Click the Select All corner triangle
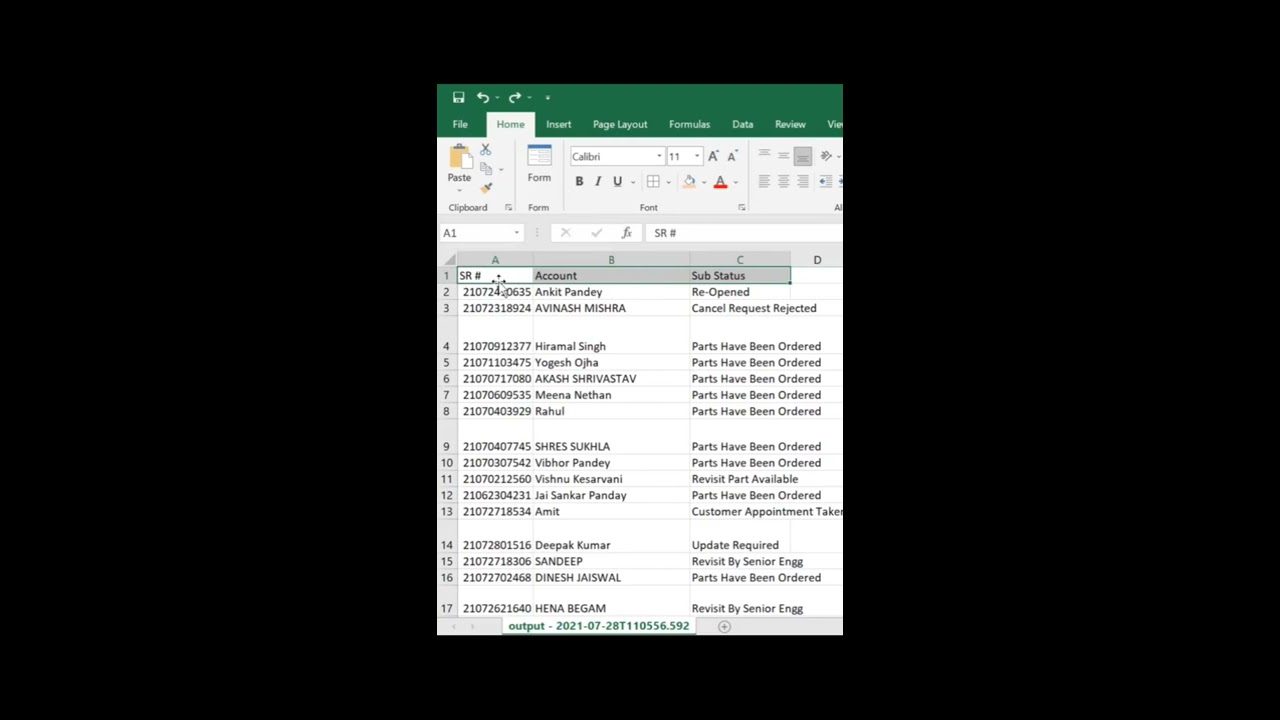Screen dimensions: 1280x720 (447, 260)
